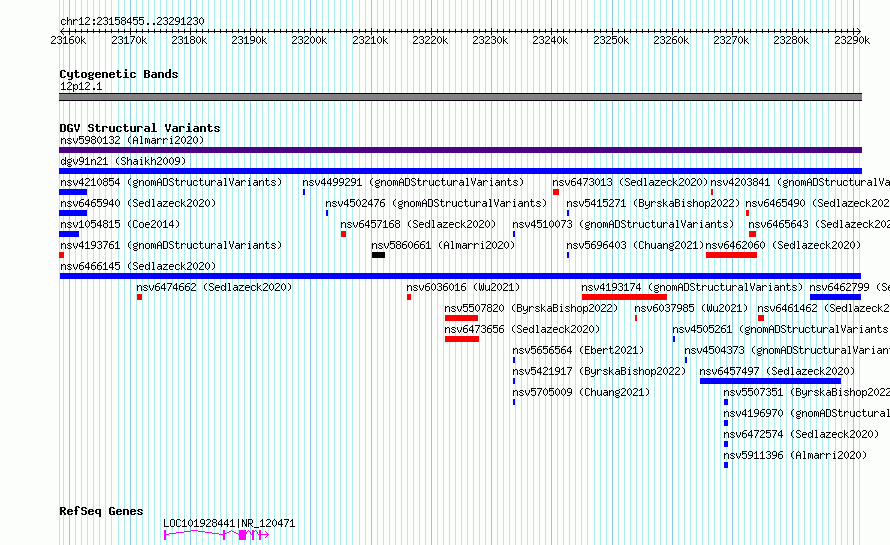Open the nsv4203841 variant label

click(800, 182)
